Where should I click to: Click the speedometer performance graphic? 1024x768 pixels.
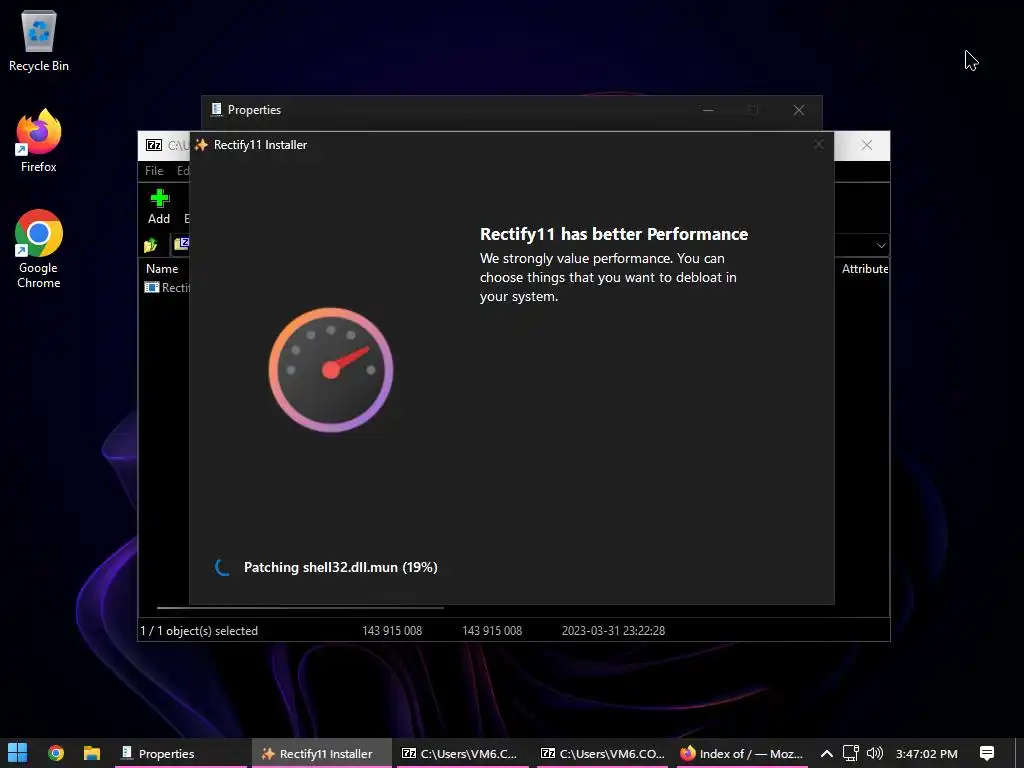point(330,370)
